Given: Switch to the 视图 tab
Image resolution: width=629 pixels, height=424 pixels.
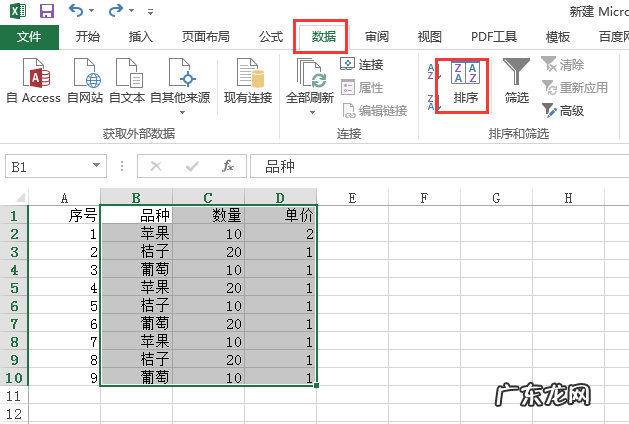Looking at the screenshot, I should click(429, 37).
